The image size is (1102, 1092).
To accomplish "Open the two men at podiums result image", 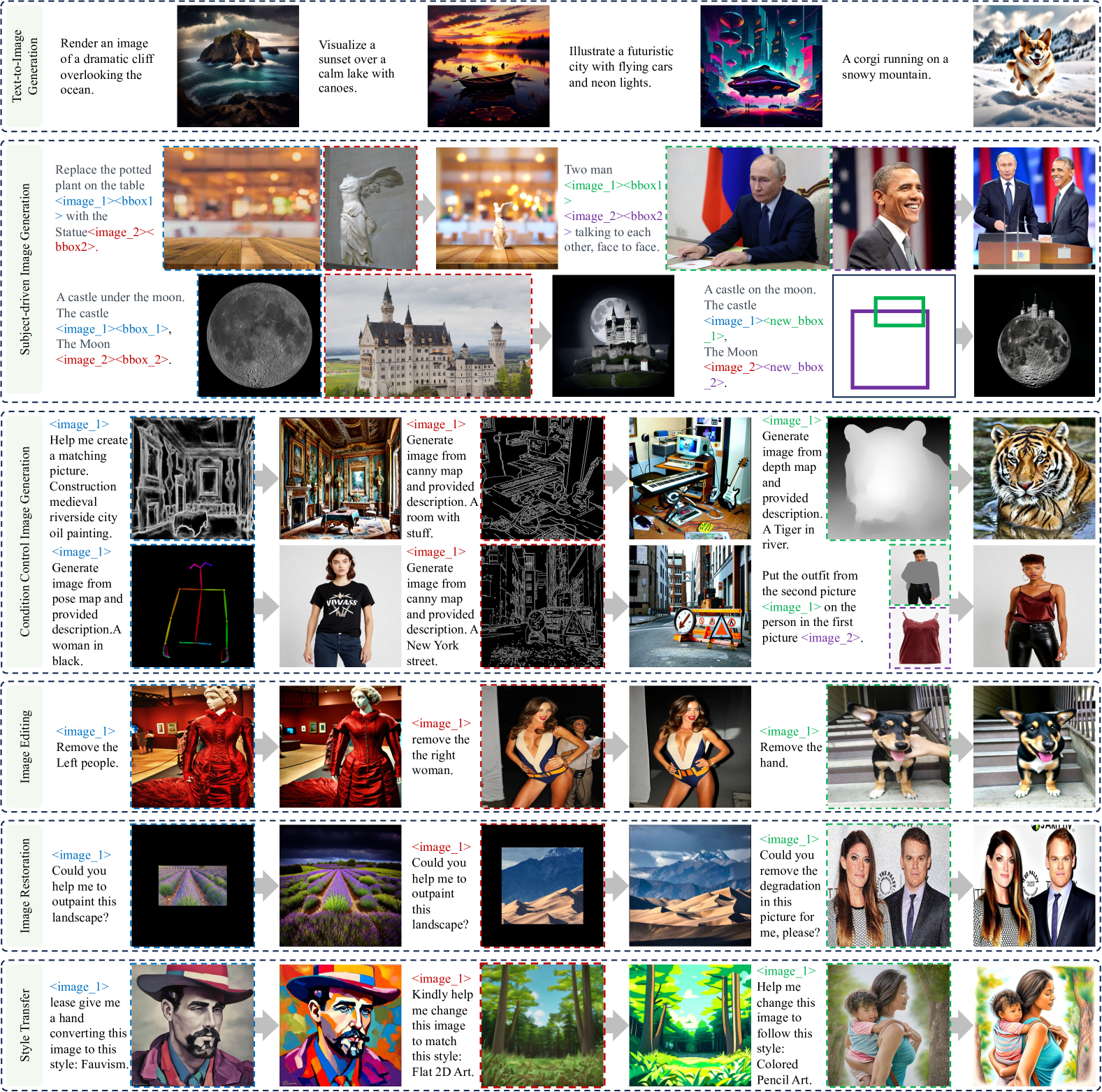I will [x=1034, y=208].
